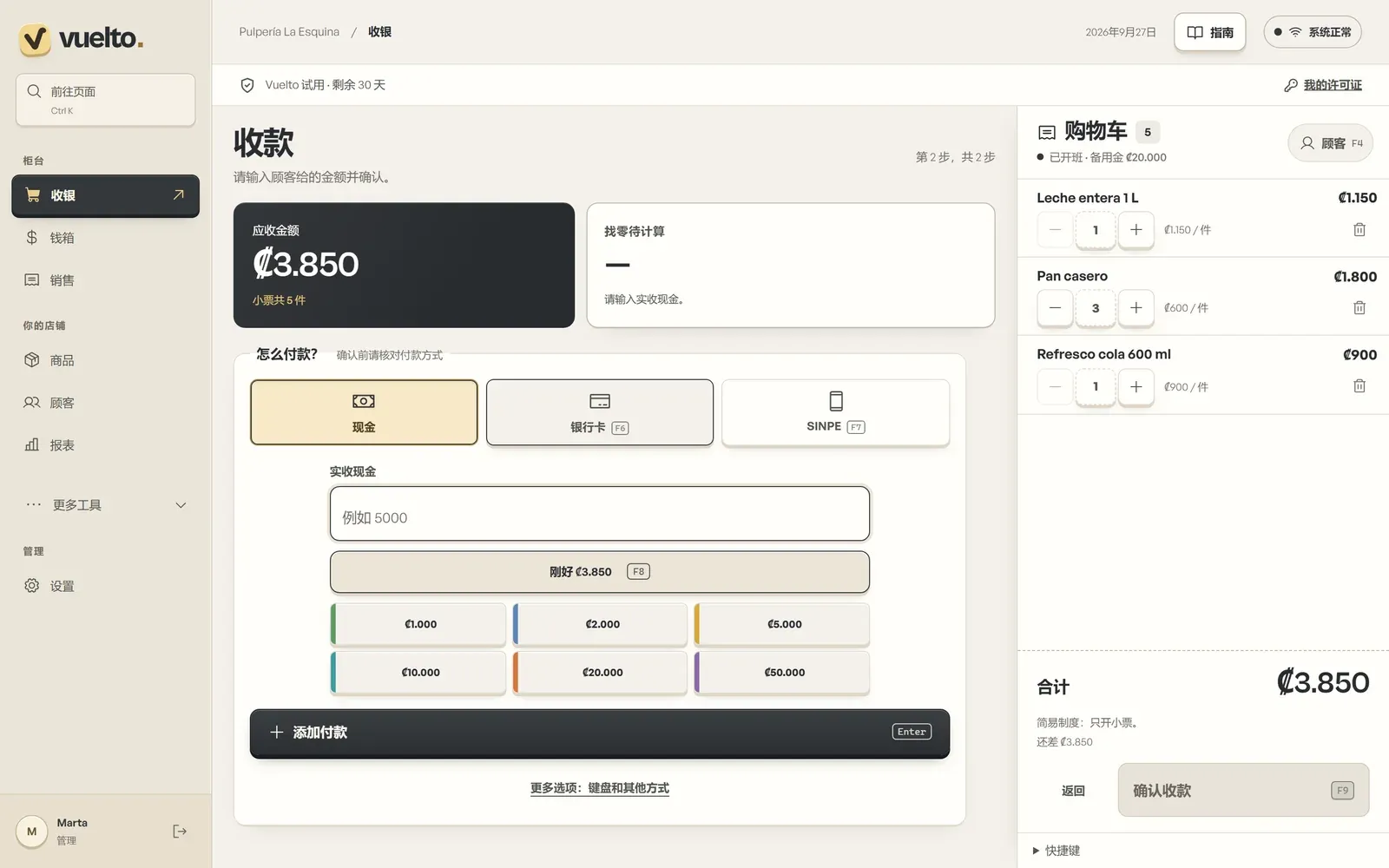Select 银行卡 card payment method
1389x868 pixels.
point(600,412)
